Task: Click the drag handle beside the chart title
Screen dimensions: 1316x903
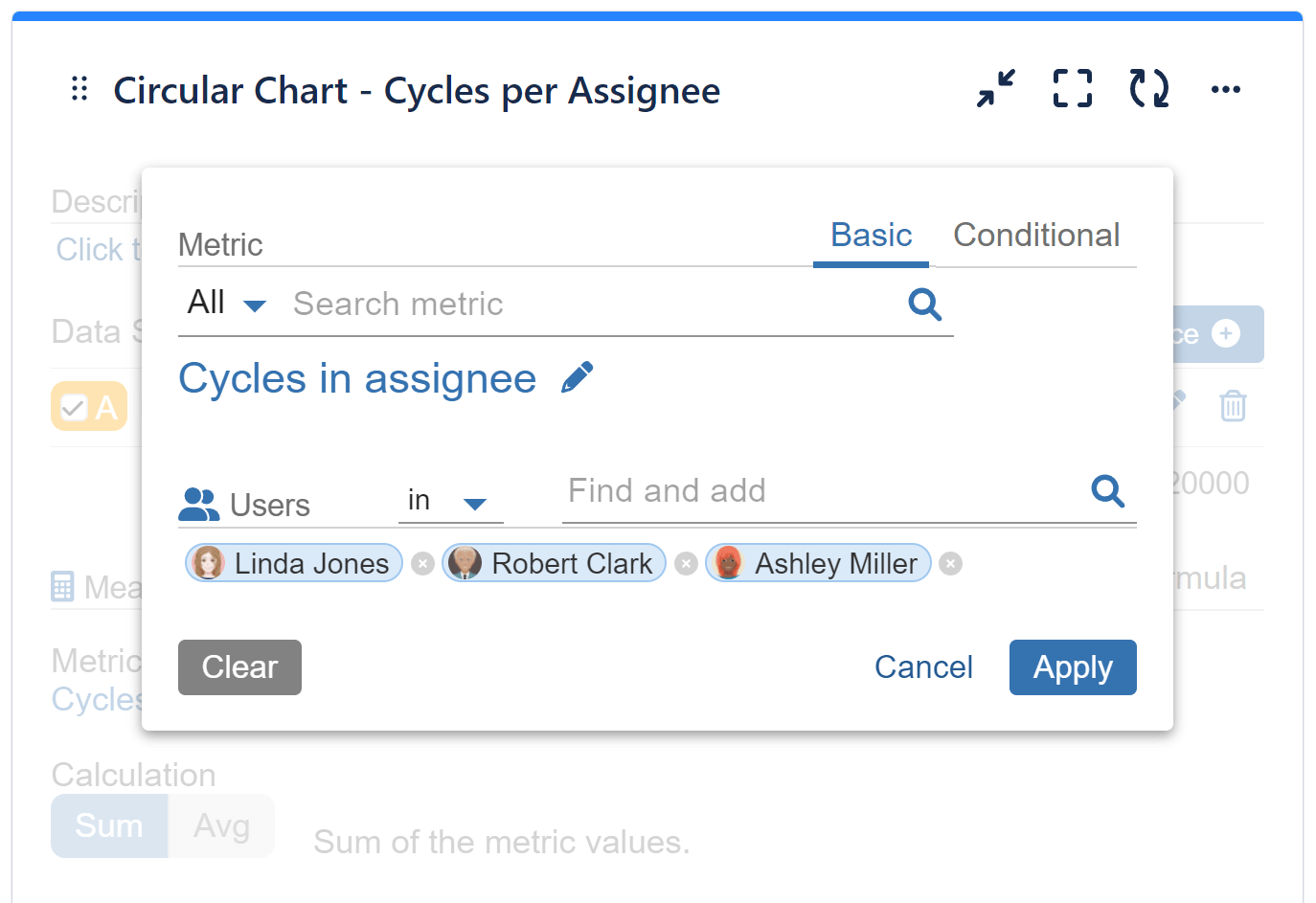Action: tap(79, 89)
